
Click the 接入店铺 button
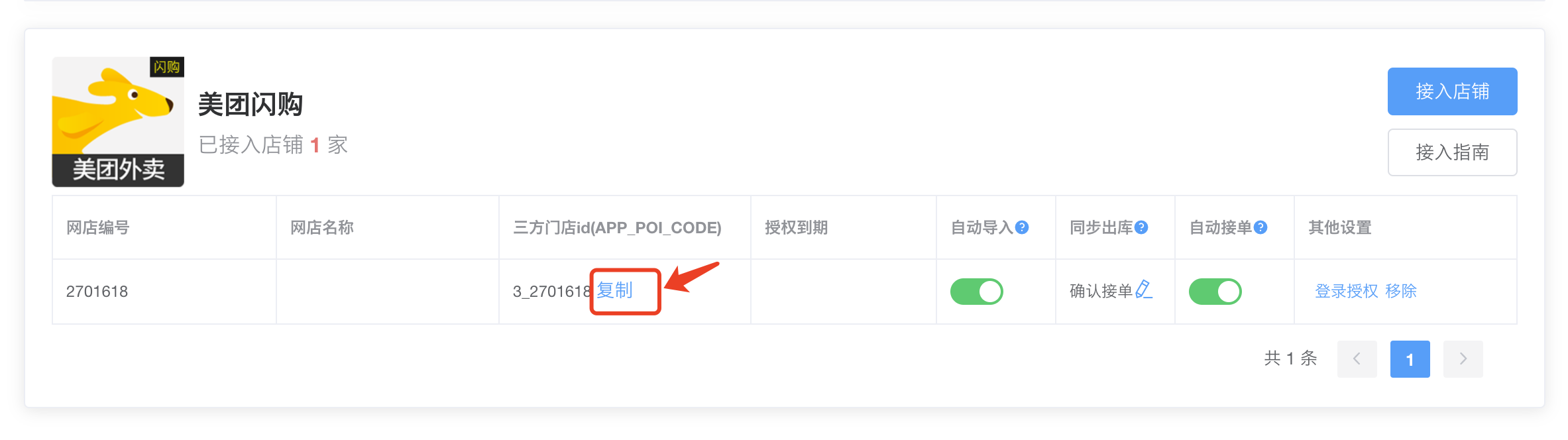[1452, 91]
